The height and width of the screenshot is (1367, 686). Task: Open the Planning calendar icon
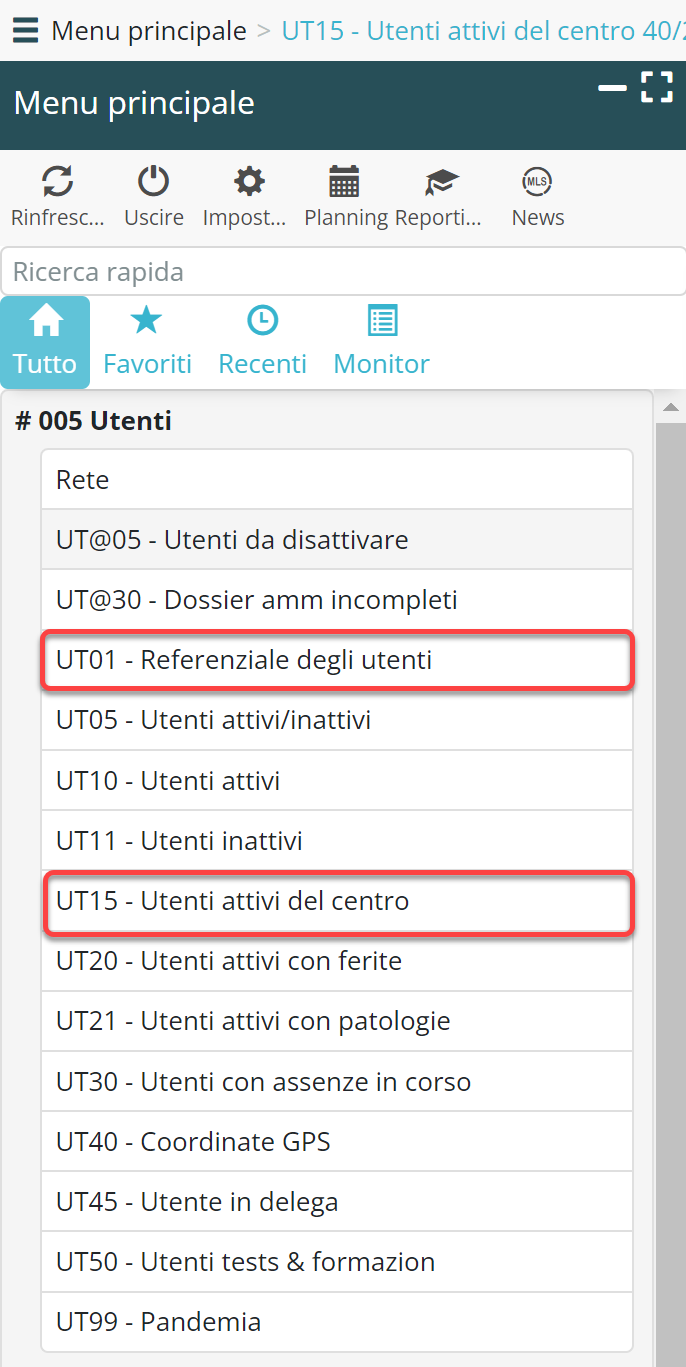click(344, 182)
